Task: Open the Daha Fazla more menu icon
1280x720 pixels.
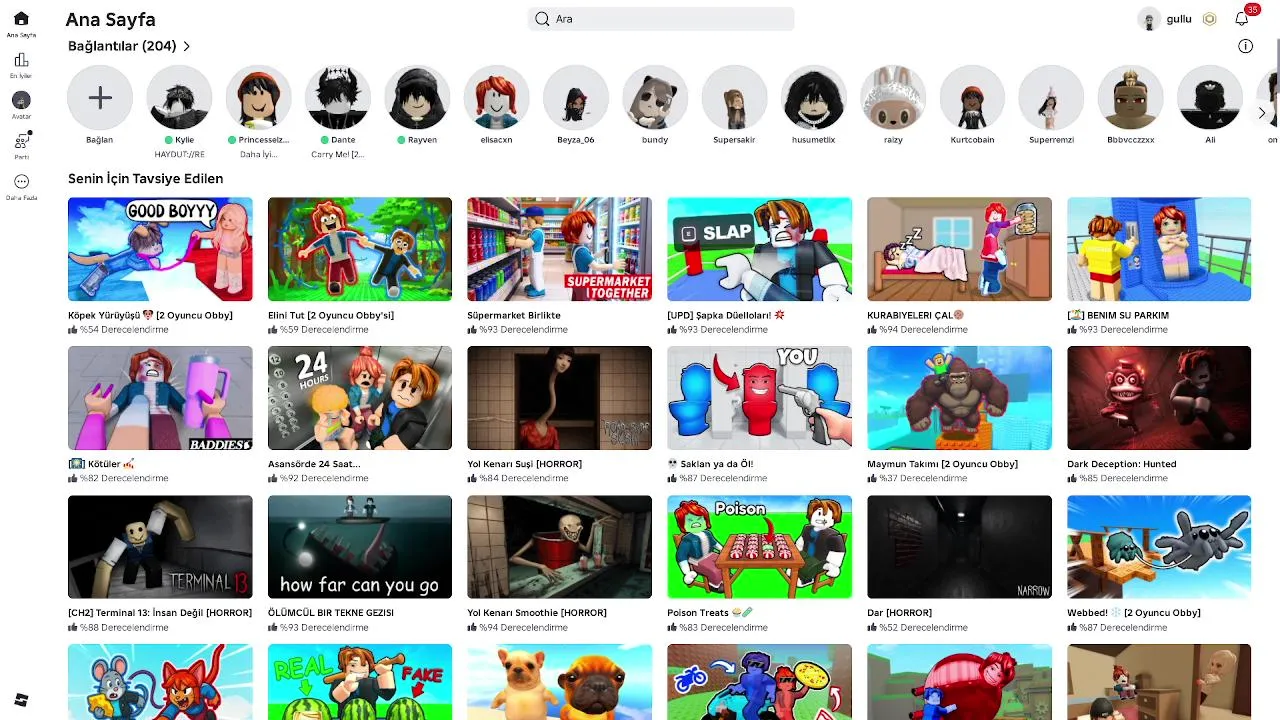Action: 21,182
